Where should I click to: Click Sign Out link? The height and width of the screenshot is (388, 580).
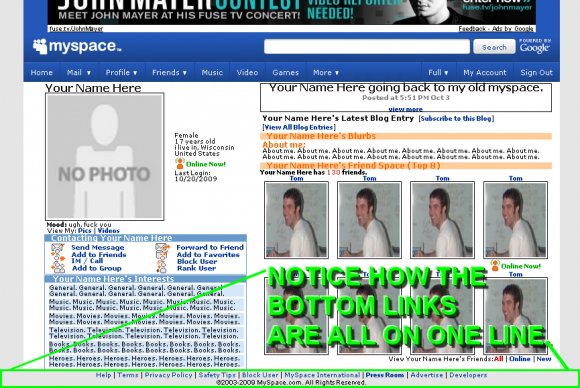[536, 72]
